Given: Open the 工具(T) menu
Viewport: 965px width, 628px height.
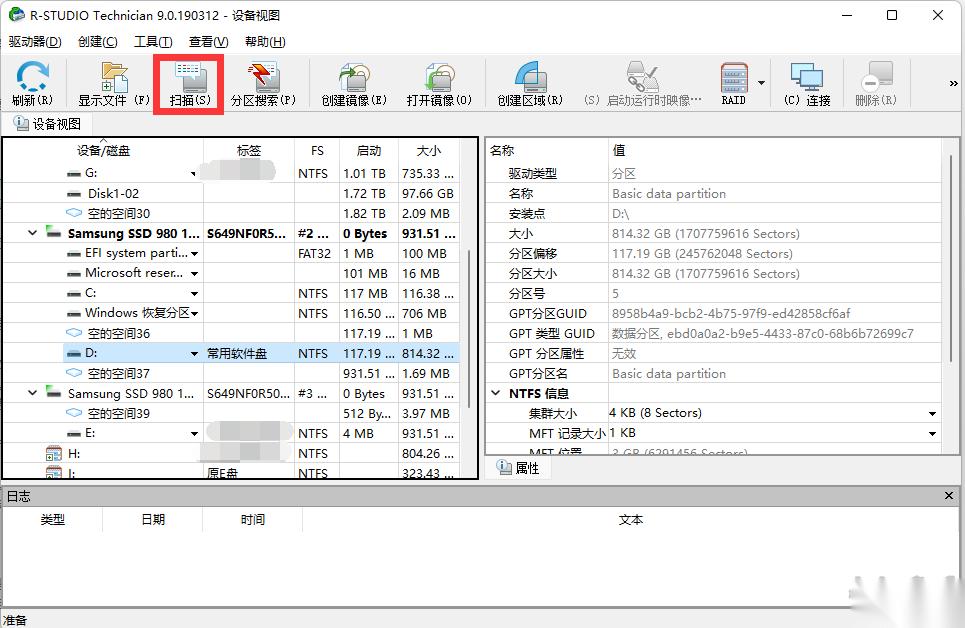Looking at the screenshot, I should tap(153, 42).
